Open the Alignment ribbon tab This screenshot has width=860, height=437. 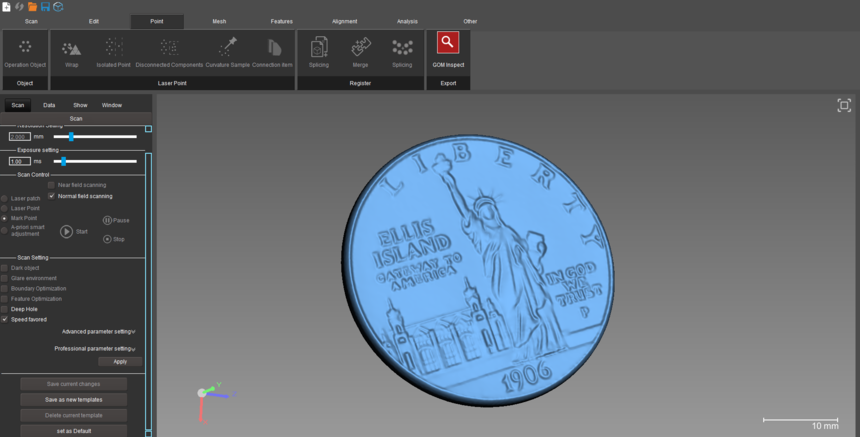[x=344, y=21]
